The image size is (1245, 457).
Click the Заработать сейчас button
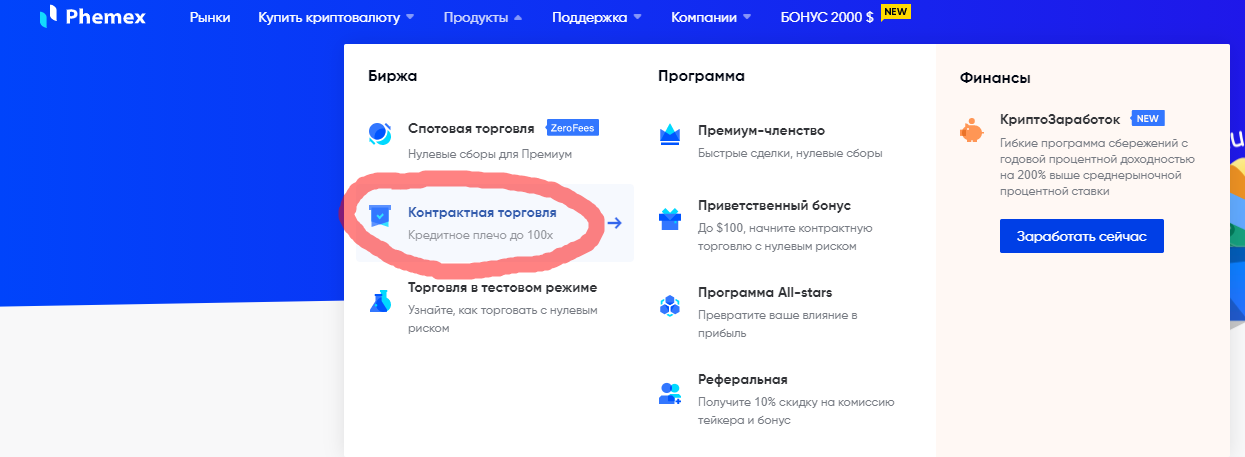coord(1082,236)
